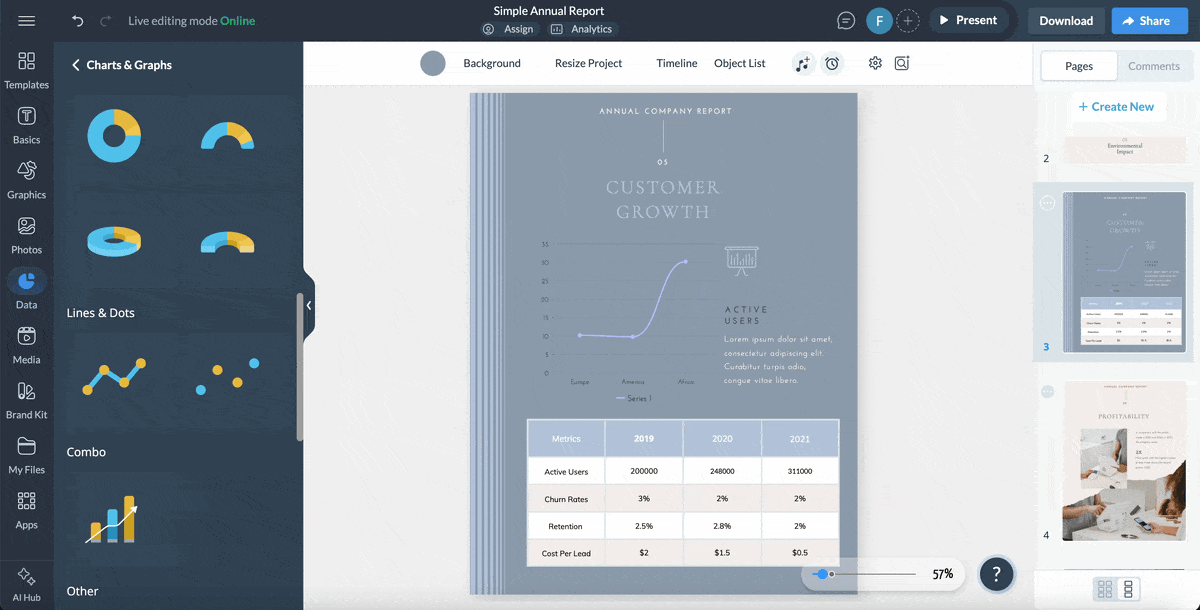Select the Profitability page thumbnail

pyautogui.click(x=1123, y=459)
